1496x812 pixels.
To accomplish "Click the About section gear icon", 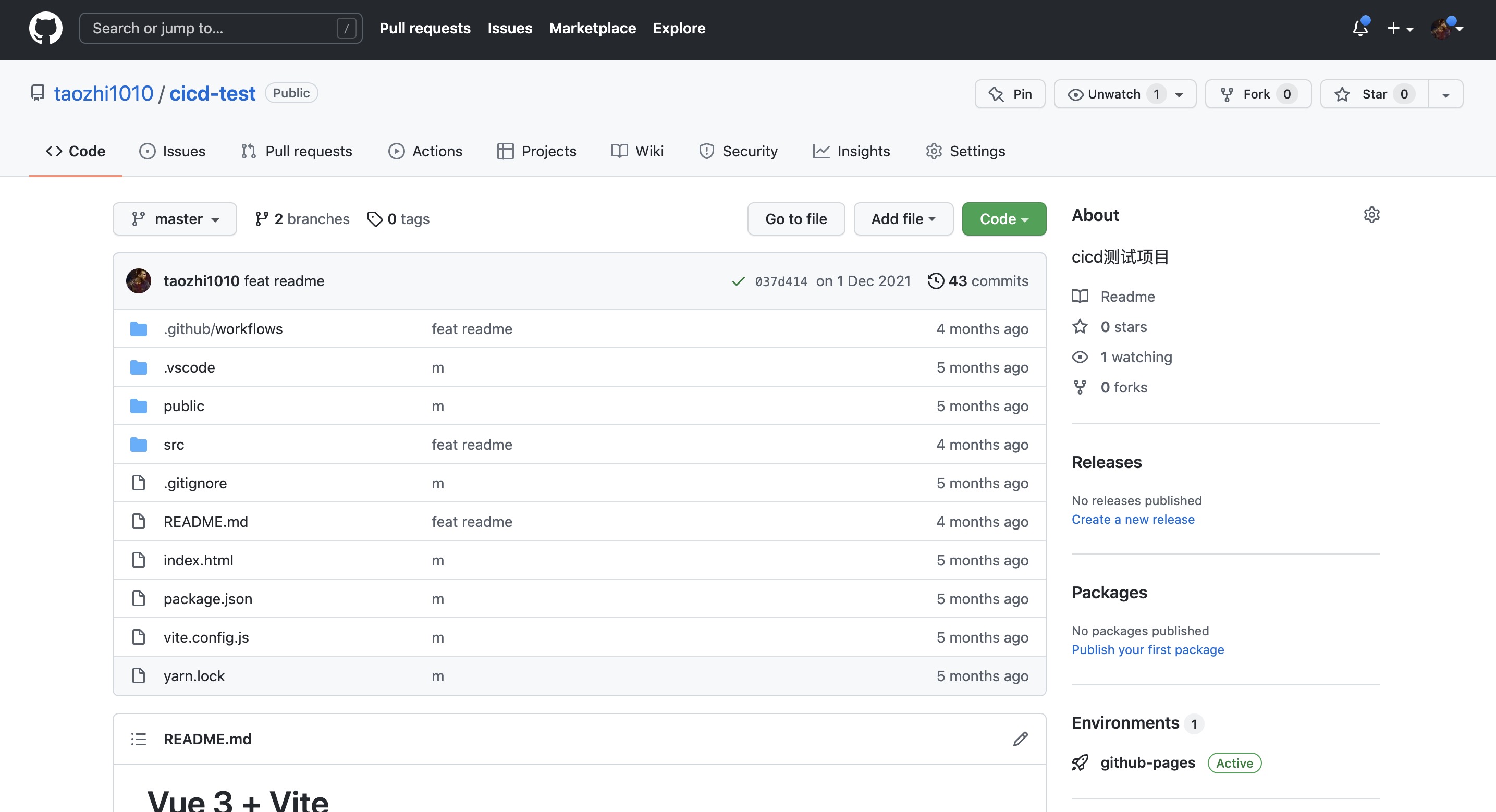I will pos(1371,215).
